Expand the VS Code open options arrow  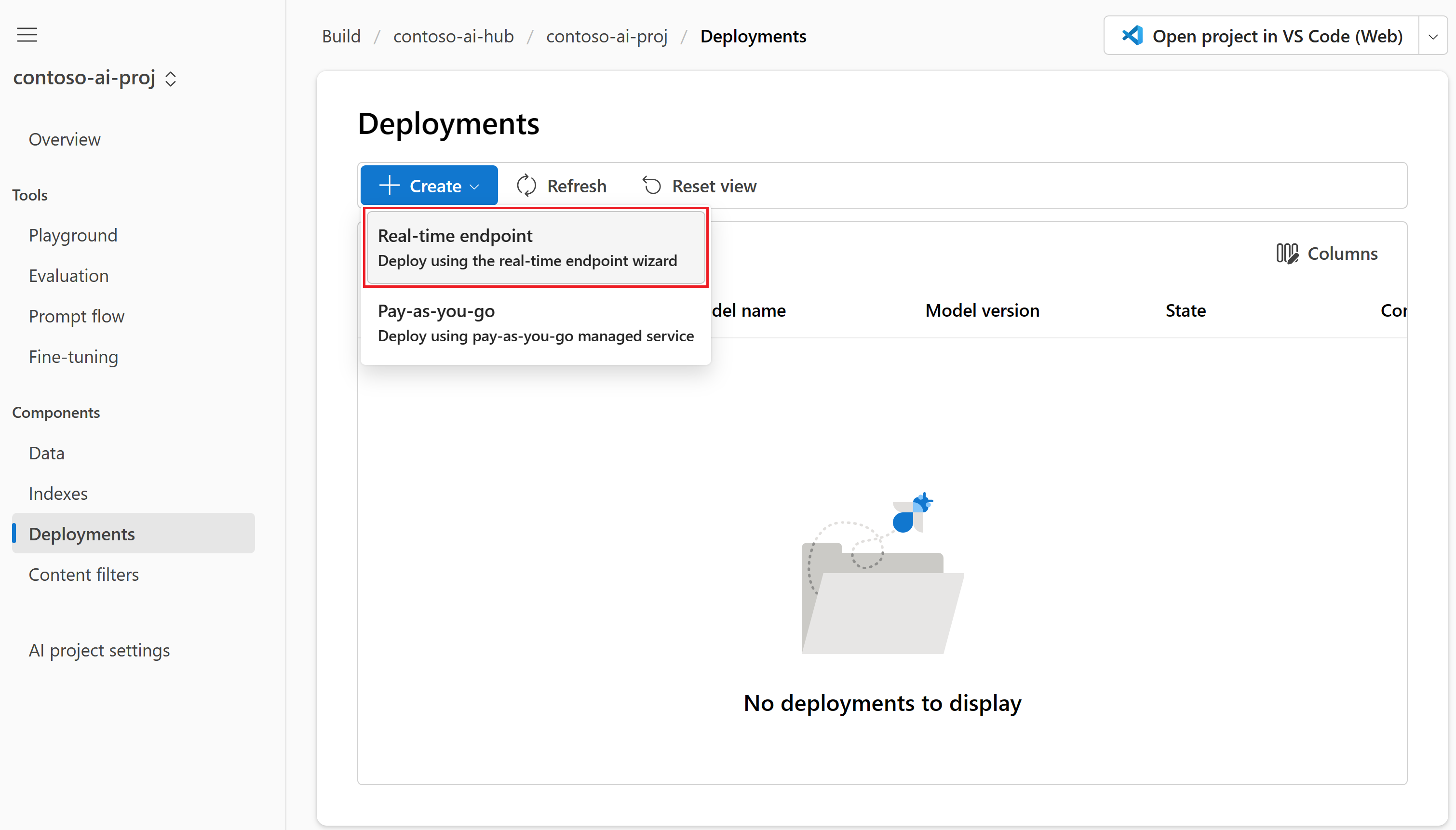point(1433,36)
